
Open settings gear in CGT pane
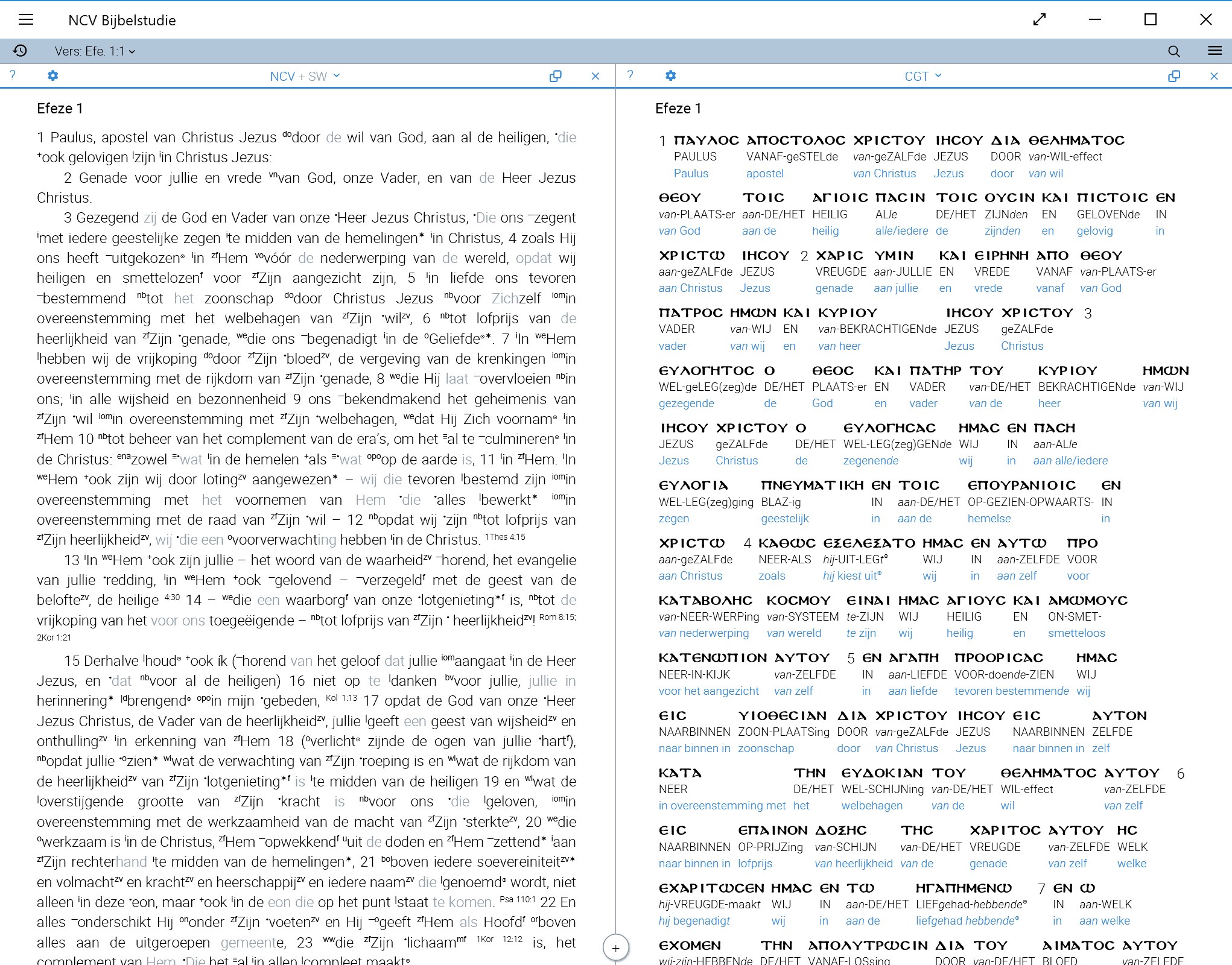pos(670,76)
